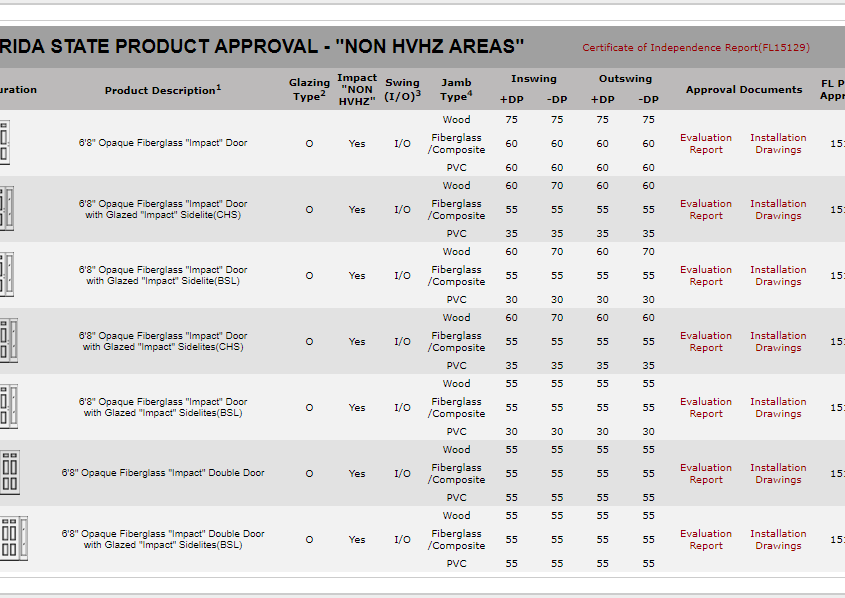The height and width of the screenshot is (598, 845).
Task: Open Installation Drawings for the Opaque Fiberglass Impact Door
Action: click(x=778, y=143)
